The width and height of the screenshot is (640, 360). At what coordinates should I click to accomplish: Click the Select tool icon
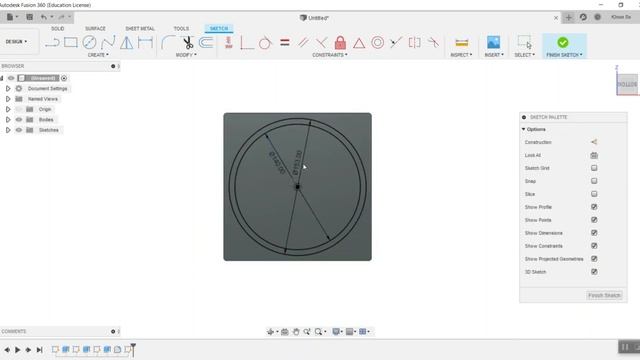click(524, 42)
